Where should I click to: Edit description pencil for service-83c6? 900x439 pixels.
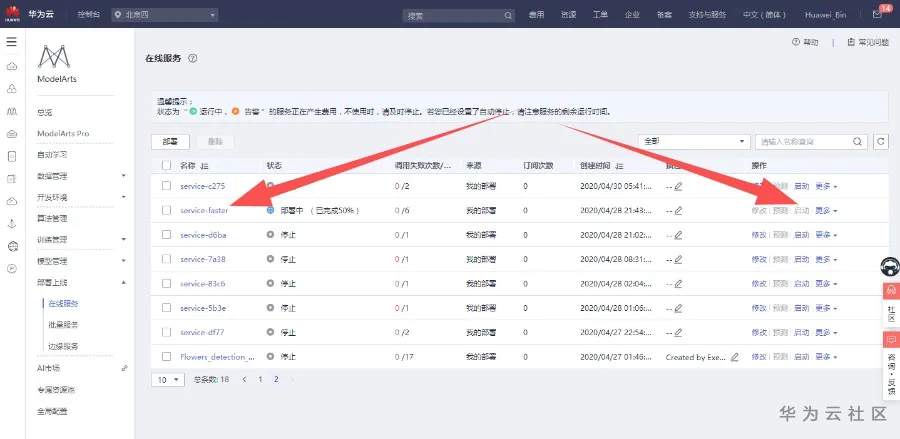pos(678,284)
